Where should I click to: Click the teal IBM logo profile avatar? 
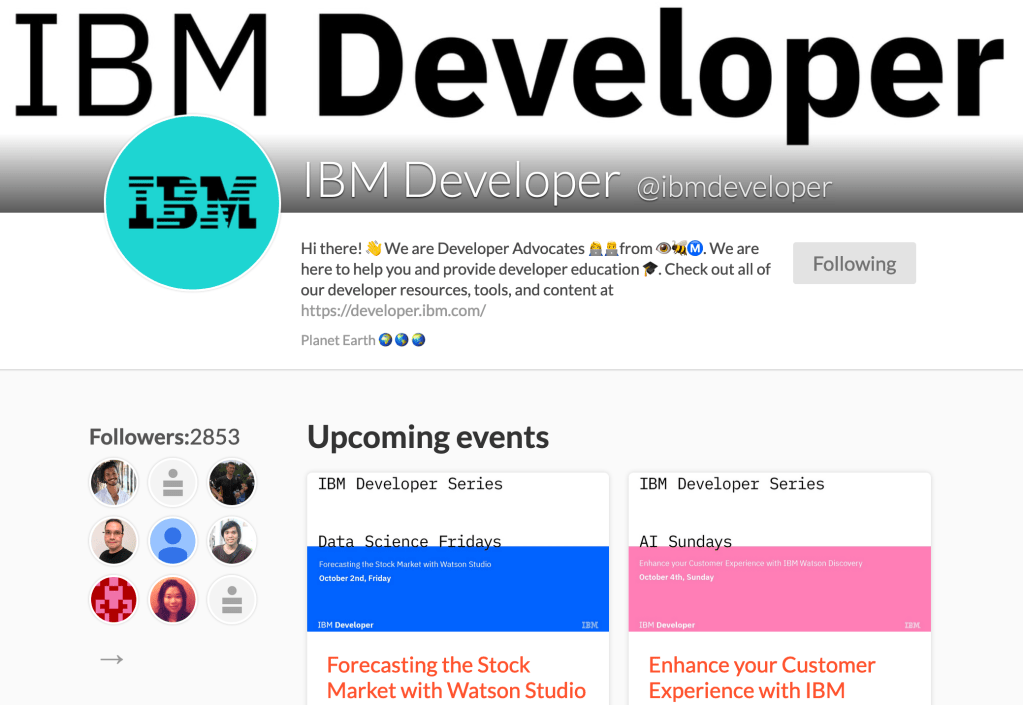[x=192, y=202]
